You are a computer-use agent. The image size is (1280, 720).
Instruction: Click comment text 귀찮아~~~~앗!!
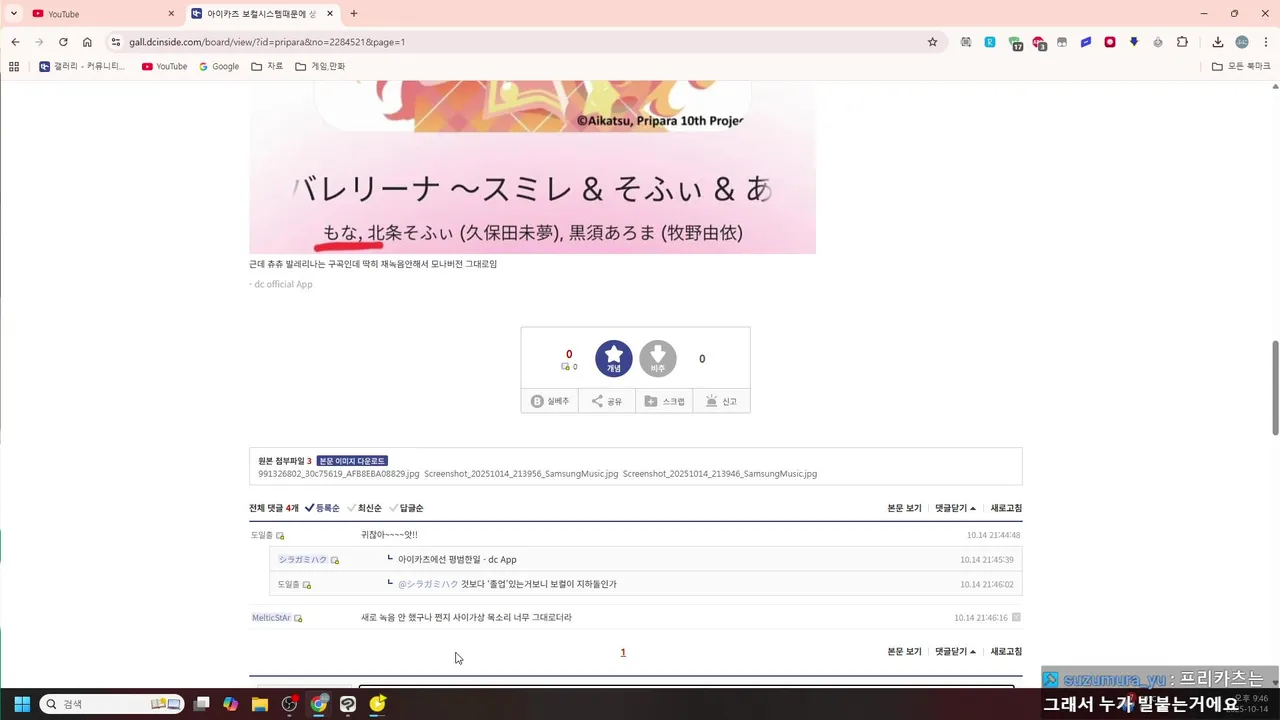pos(389,535)
